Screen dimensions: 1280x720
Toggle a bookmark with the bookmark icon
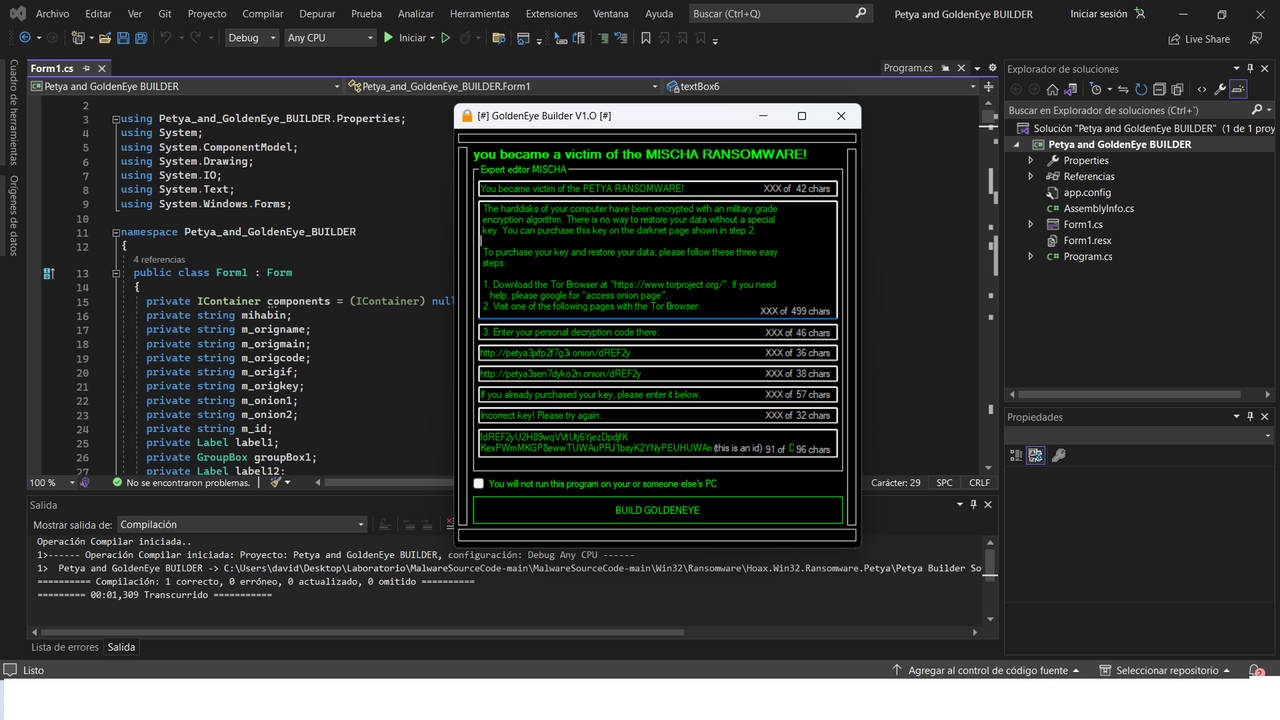(646, 38)
